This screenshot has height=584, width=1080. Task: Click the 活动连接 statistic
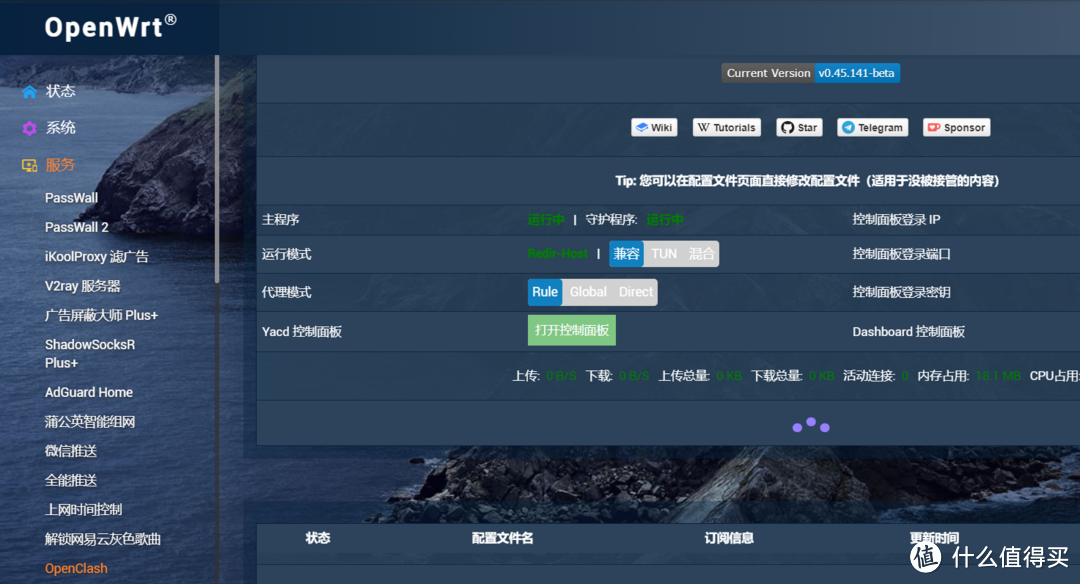[x=876, y=376]
